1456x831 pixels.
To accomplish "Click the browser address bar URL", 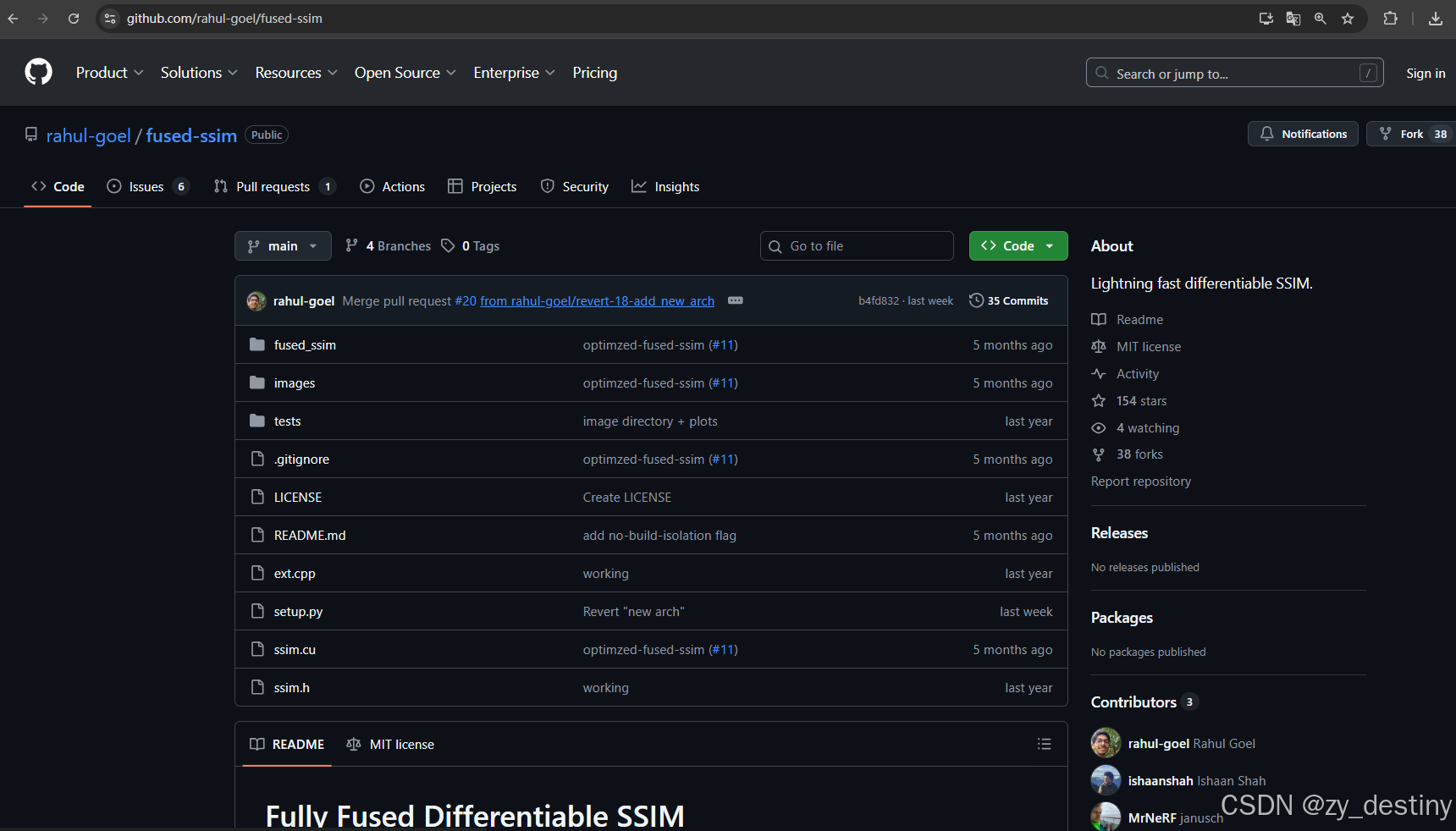I will tap(224, 18).
